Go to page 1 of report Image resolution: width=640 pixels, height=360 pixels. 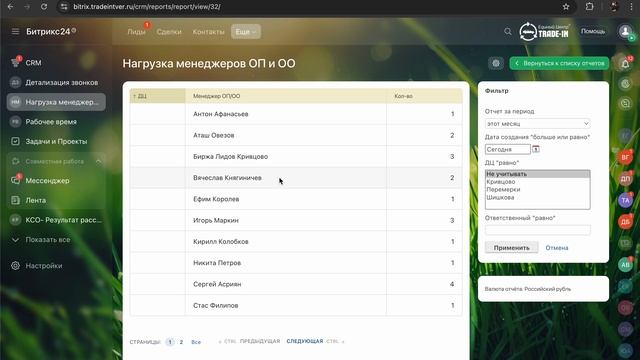[x=170, y=342]
